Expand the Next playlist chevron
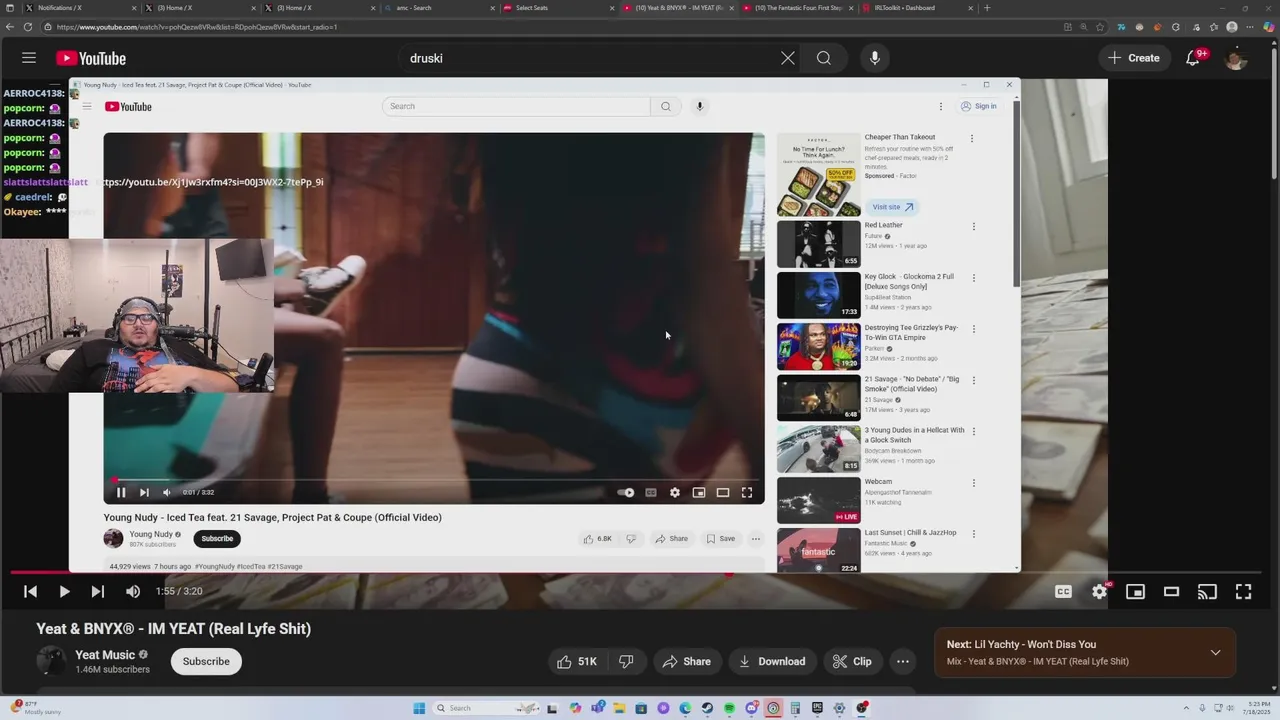The height and width of the screenshot is (720, 1280). 1215,652
